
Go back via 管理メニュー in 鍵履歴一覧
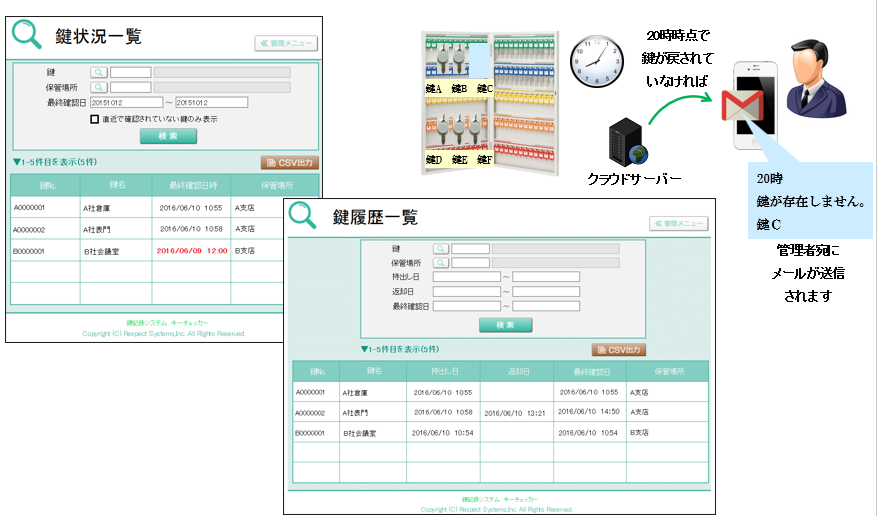[679, 223]
